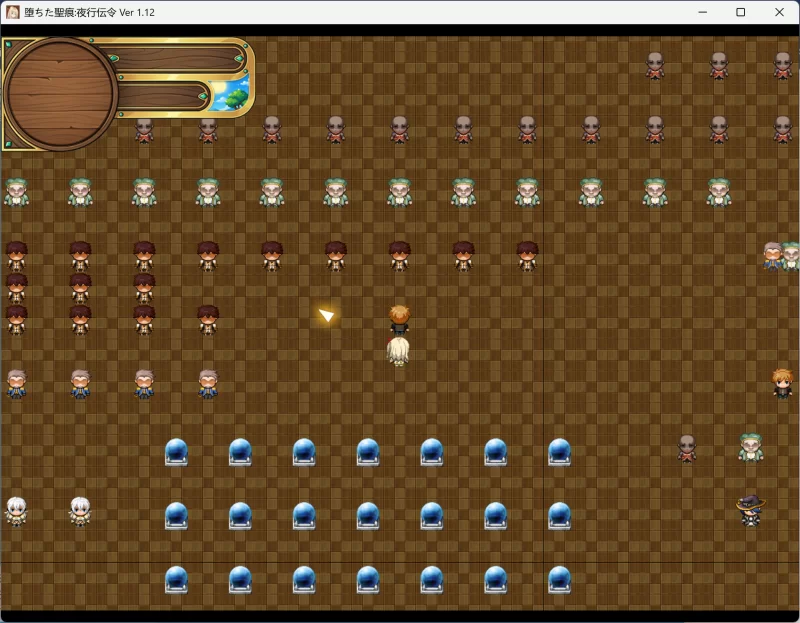
Task: Click the green-haired NPC above the witch-hat NPC
Action: point(751,447)
